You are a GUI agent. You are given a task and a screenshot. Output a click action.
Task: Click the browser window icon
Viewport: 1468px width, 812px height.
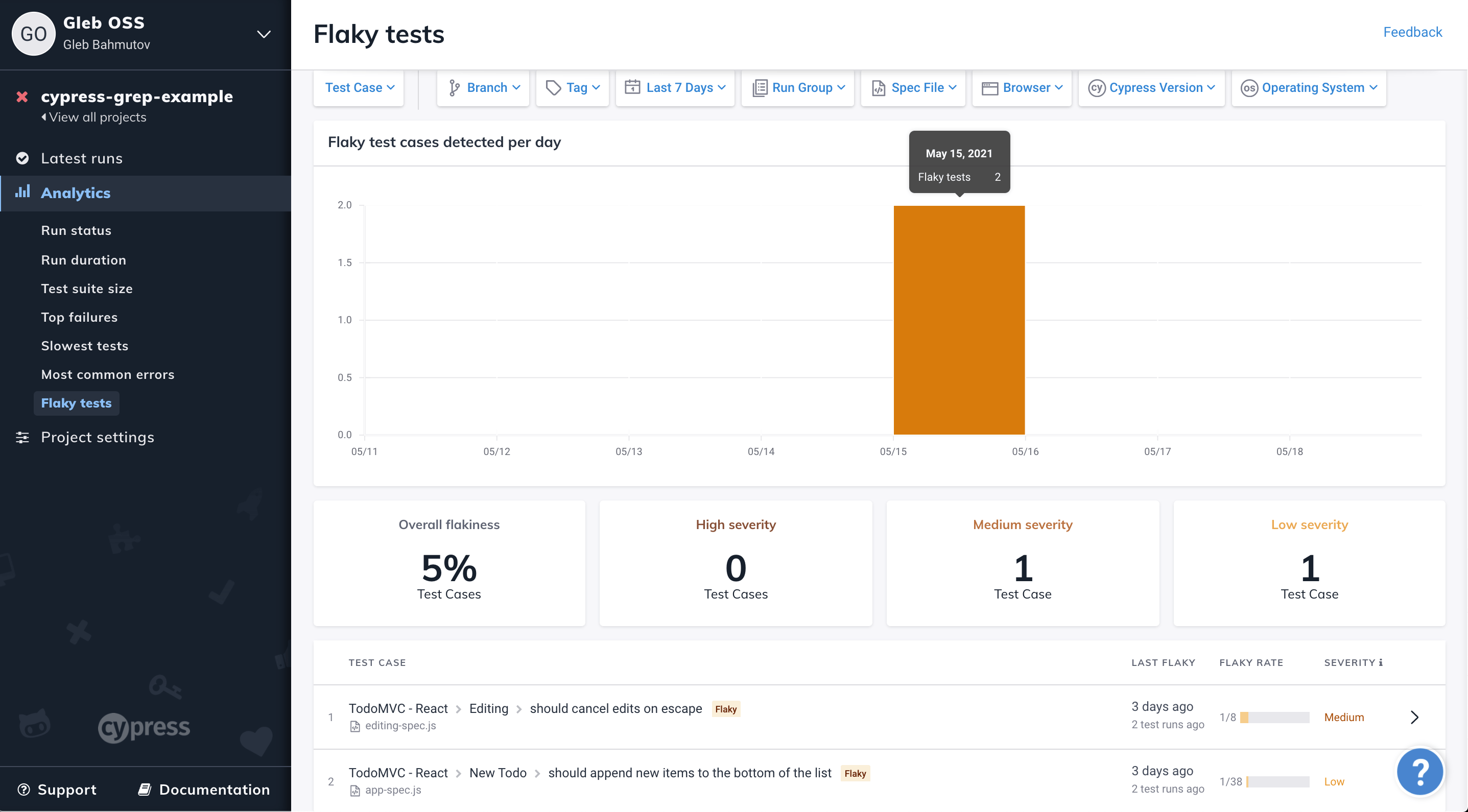(x=989, y=88)
